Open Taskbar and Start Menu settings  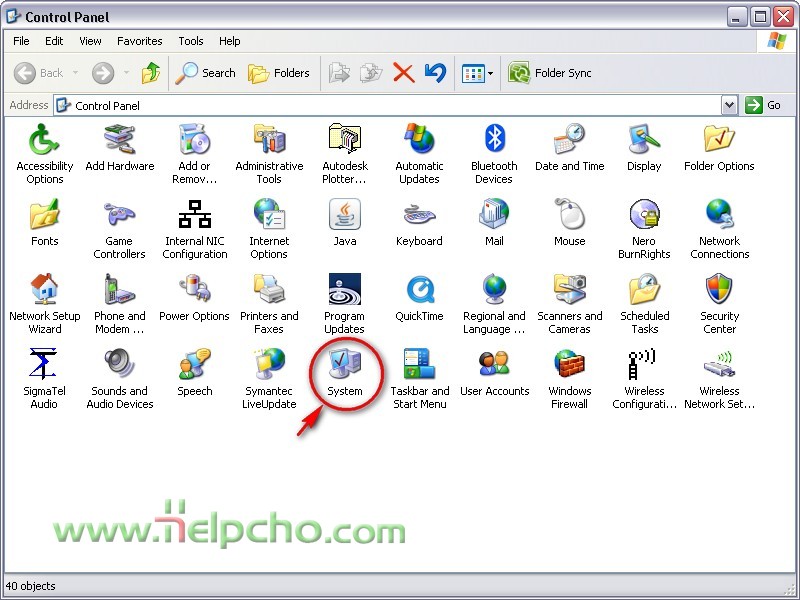tap(419, 379)
